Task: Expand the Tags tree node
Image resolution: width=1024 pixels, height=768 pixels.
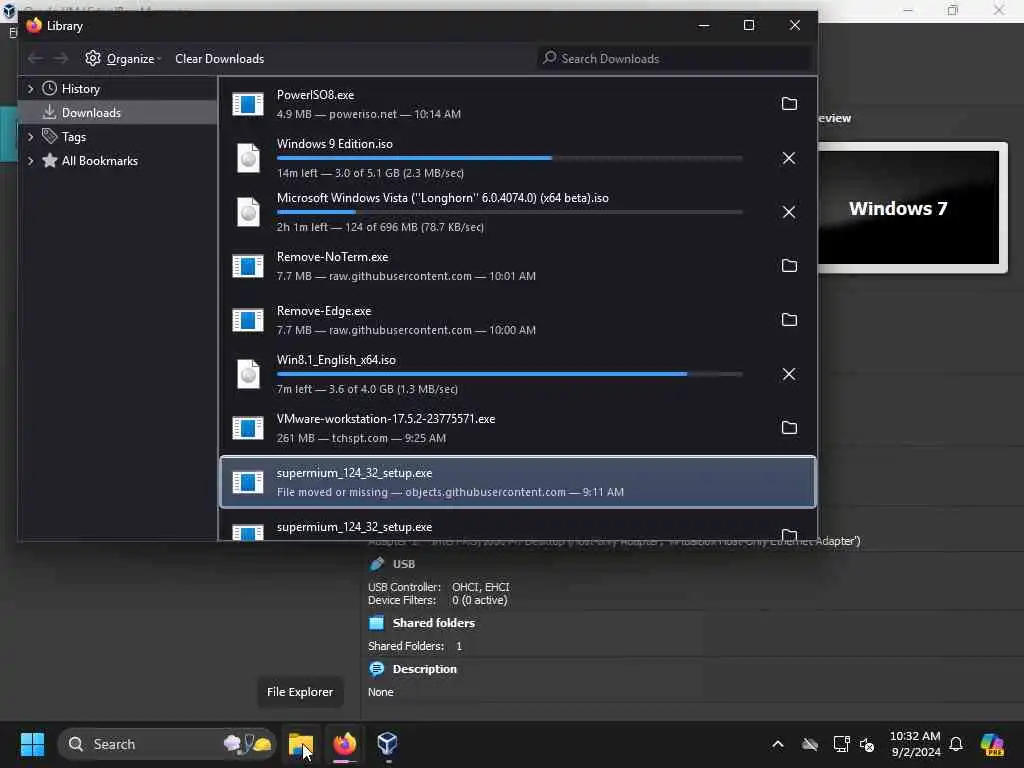Action: tap(30, 136)
